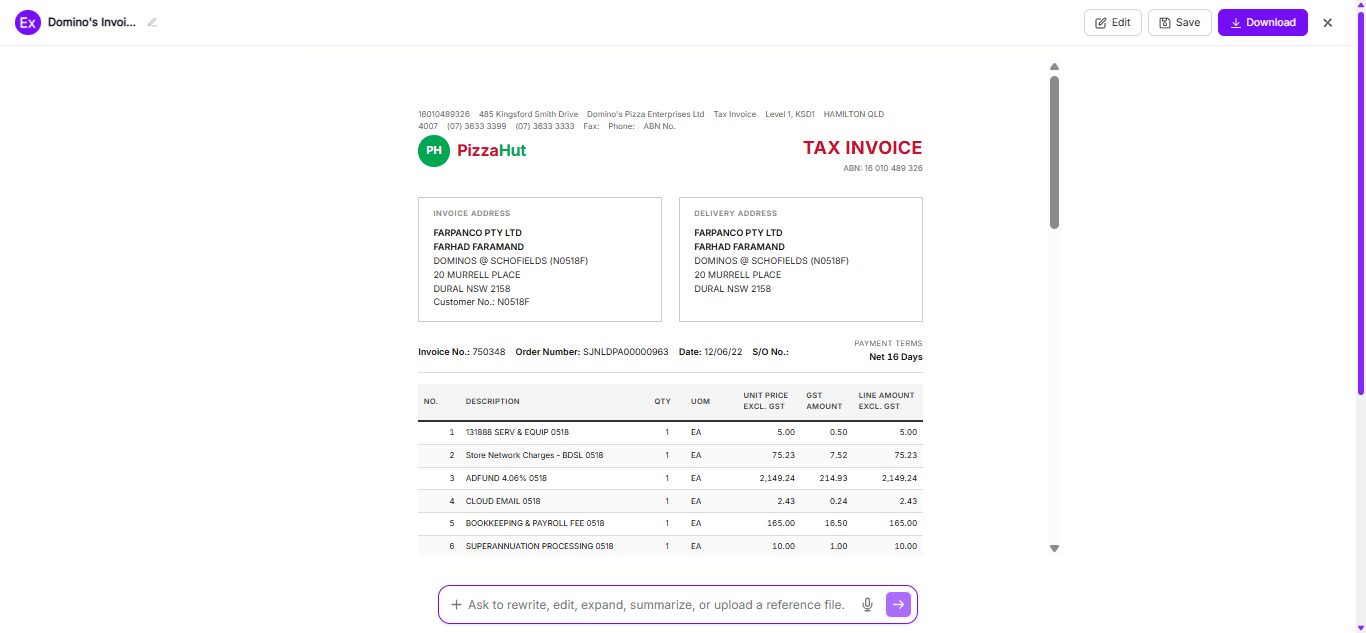Click the S/O No.: label

pyautogui.click(x=770, y=352)
